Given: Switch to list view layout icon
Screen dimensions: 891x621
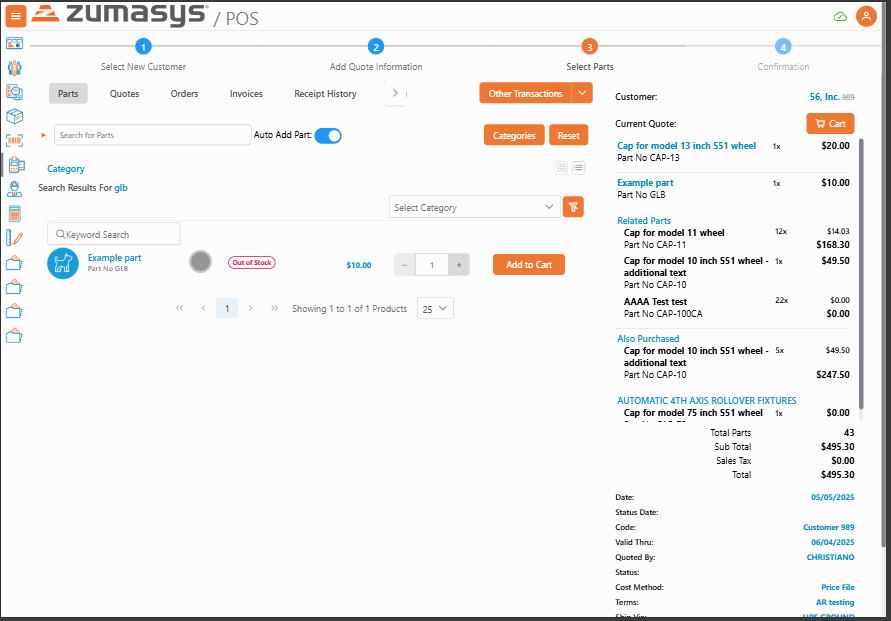Looking at the screenshot, I should [578, 168].
